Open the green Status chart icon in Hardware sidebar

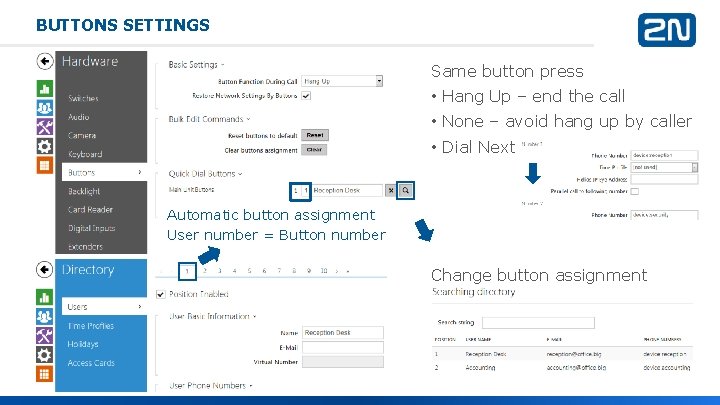tap(45, 89)
